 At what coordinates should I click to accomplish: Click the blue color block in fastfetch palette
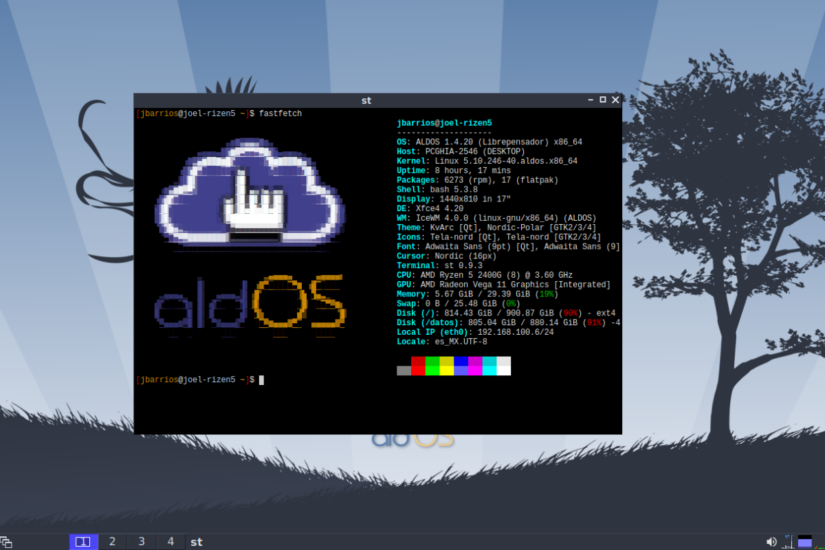coord(461,366)
